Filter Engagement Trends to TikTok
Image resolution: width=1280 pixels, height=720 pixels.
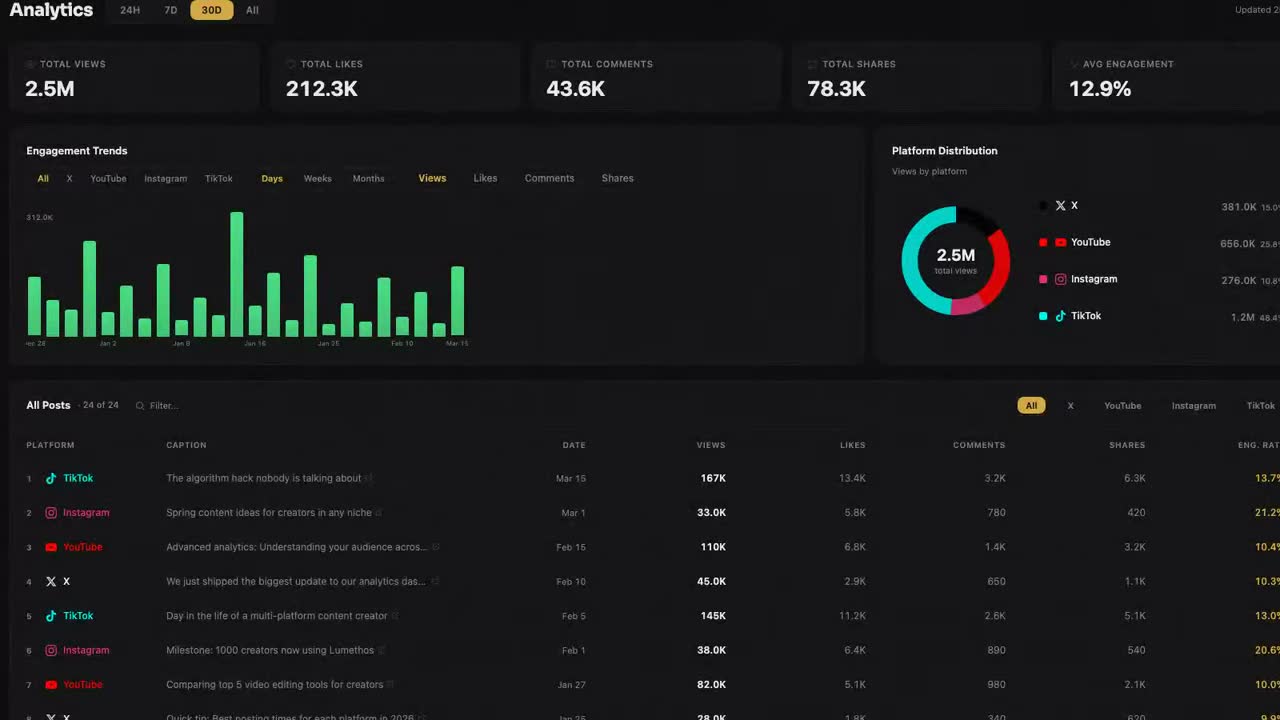(219, 179)
